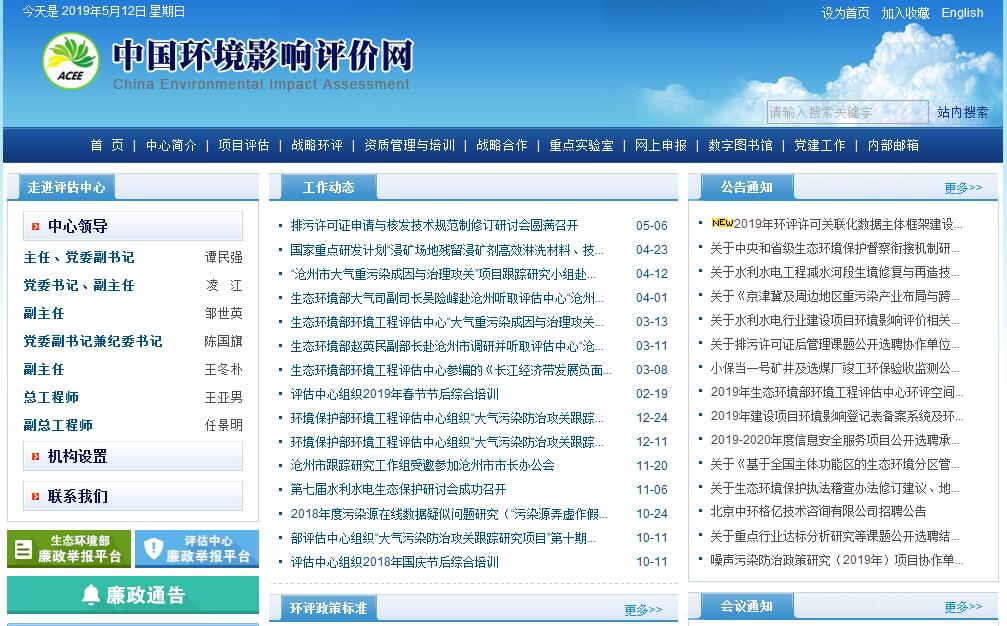Click the yellow NEW badge in 公告通知

click(x=722, y=224)
